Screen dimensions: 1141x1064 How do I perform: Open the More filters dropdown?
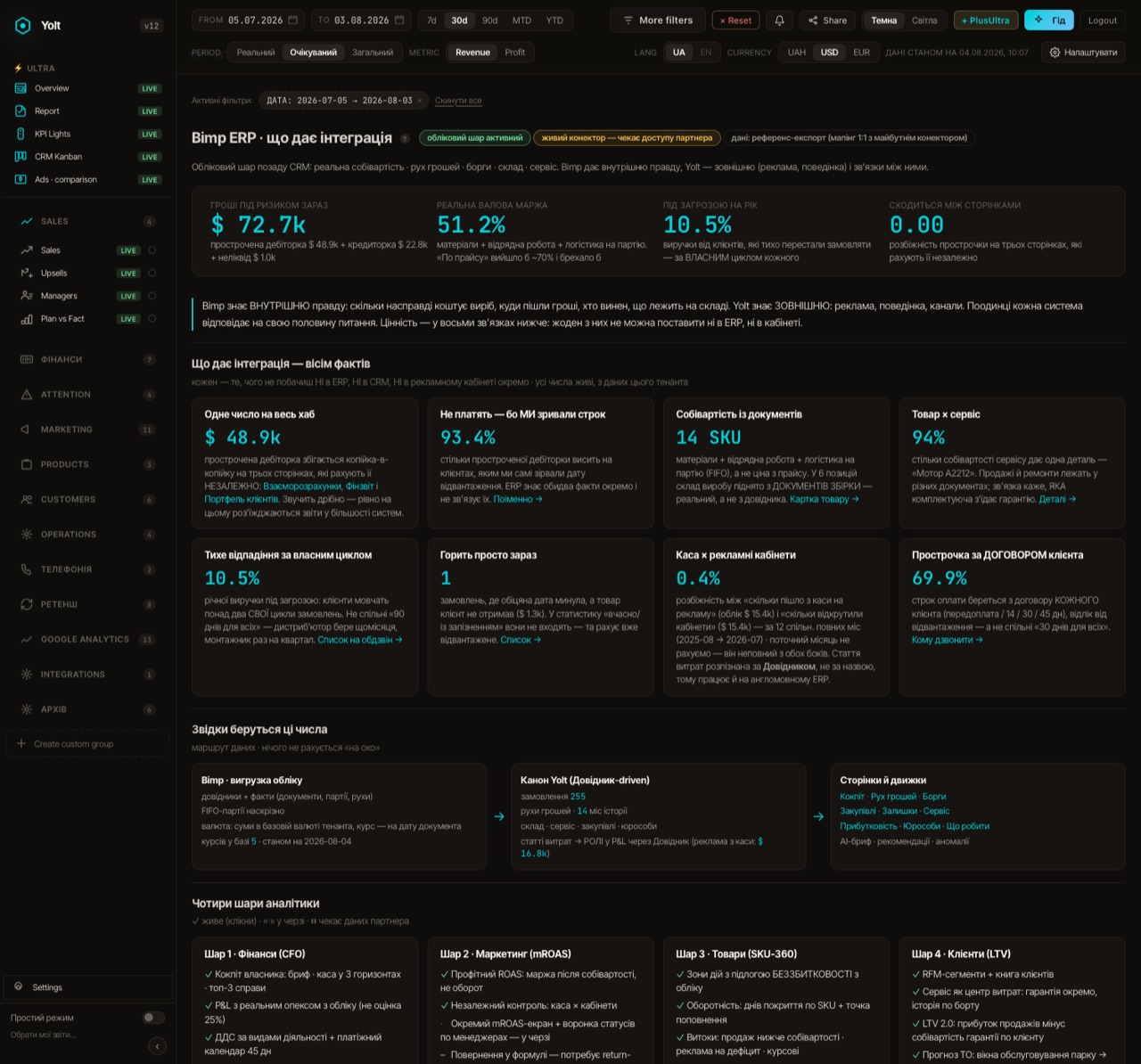pyautogui.click(x=658, y=20)
